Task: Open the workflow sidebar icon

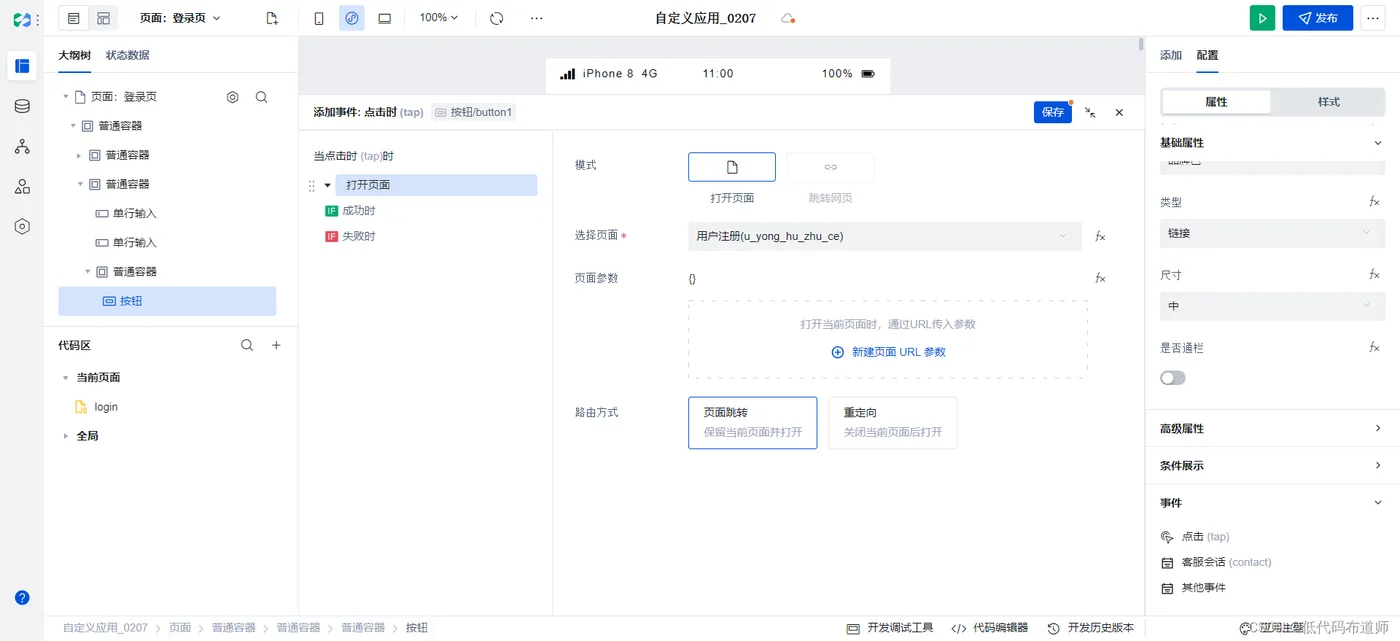Action: (22, 146)
